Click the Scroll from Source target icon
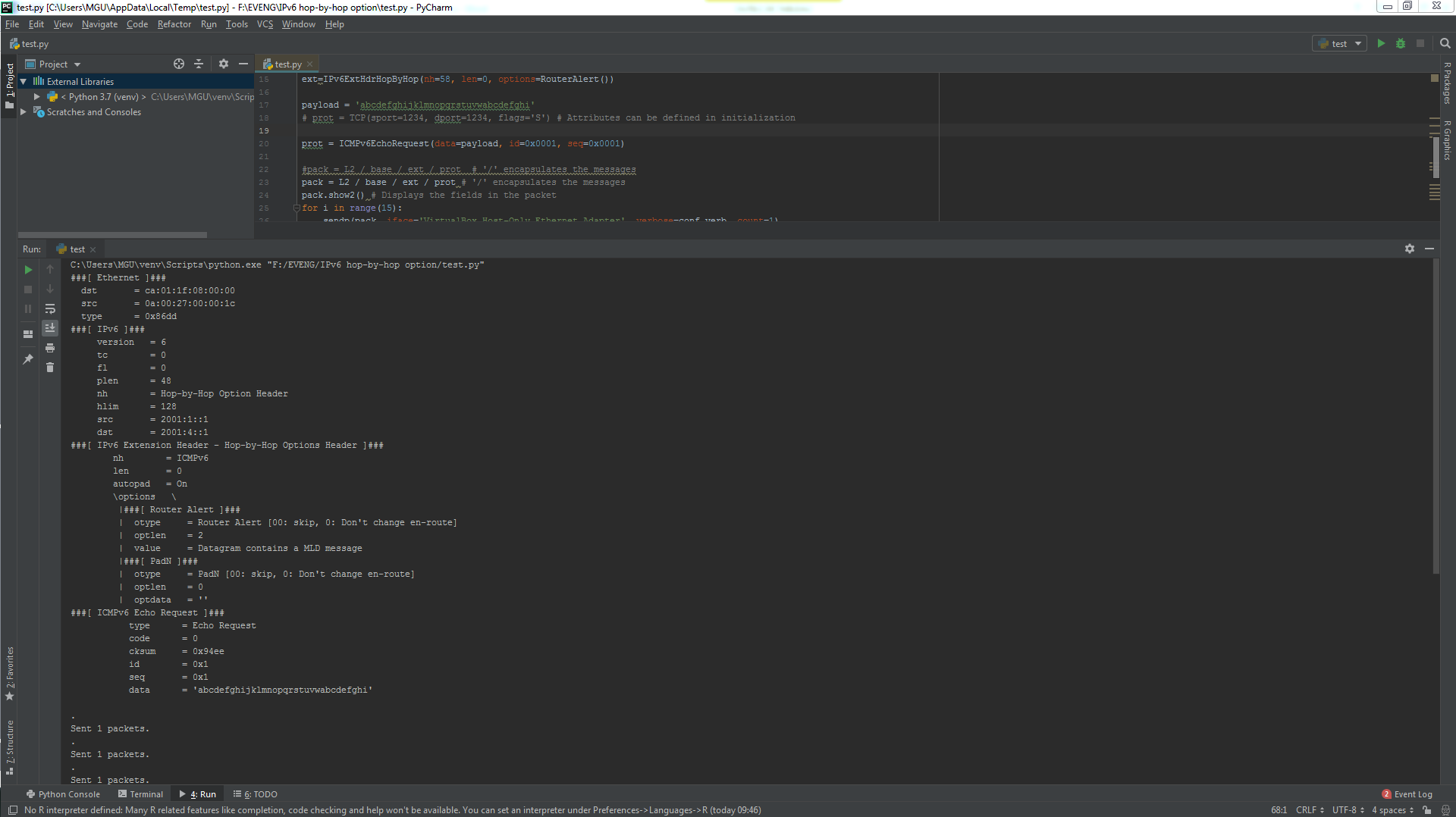 [179, 64]
